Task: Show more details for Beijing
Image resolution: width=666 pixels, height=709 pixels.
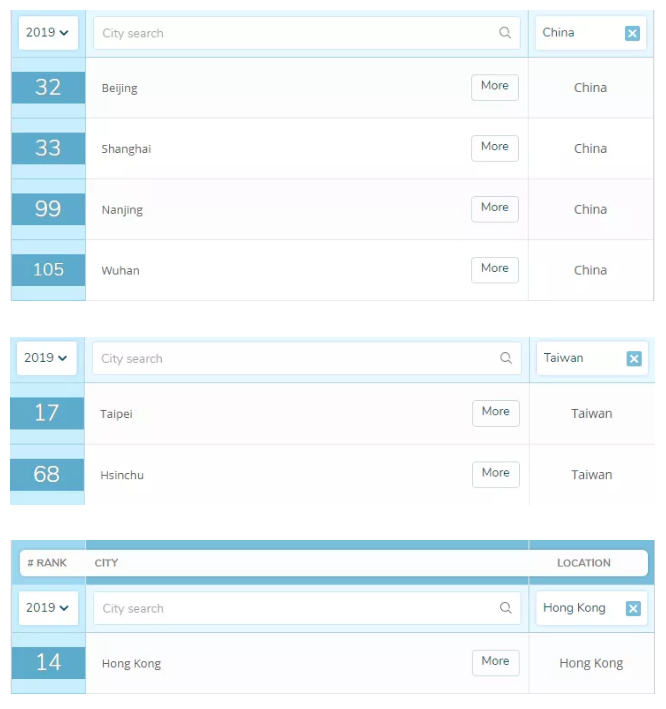Action: pos(495,87)
